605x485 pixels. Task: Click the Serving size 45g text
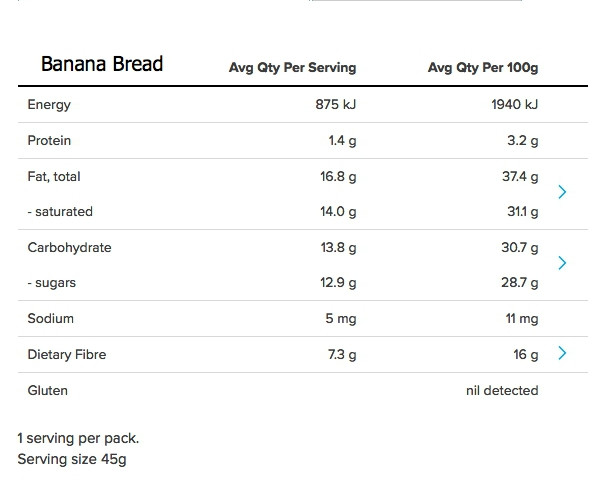72,460
